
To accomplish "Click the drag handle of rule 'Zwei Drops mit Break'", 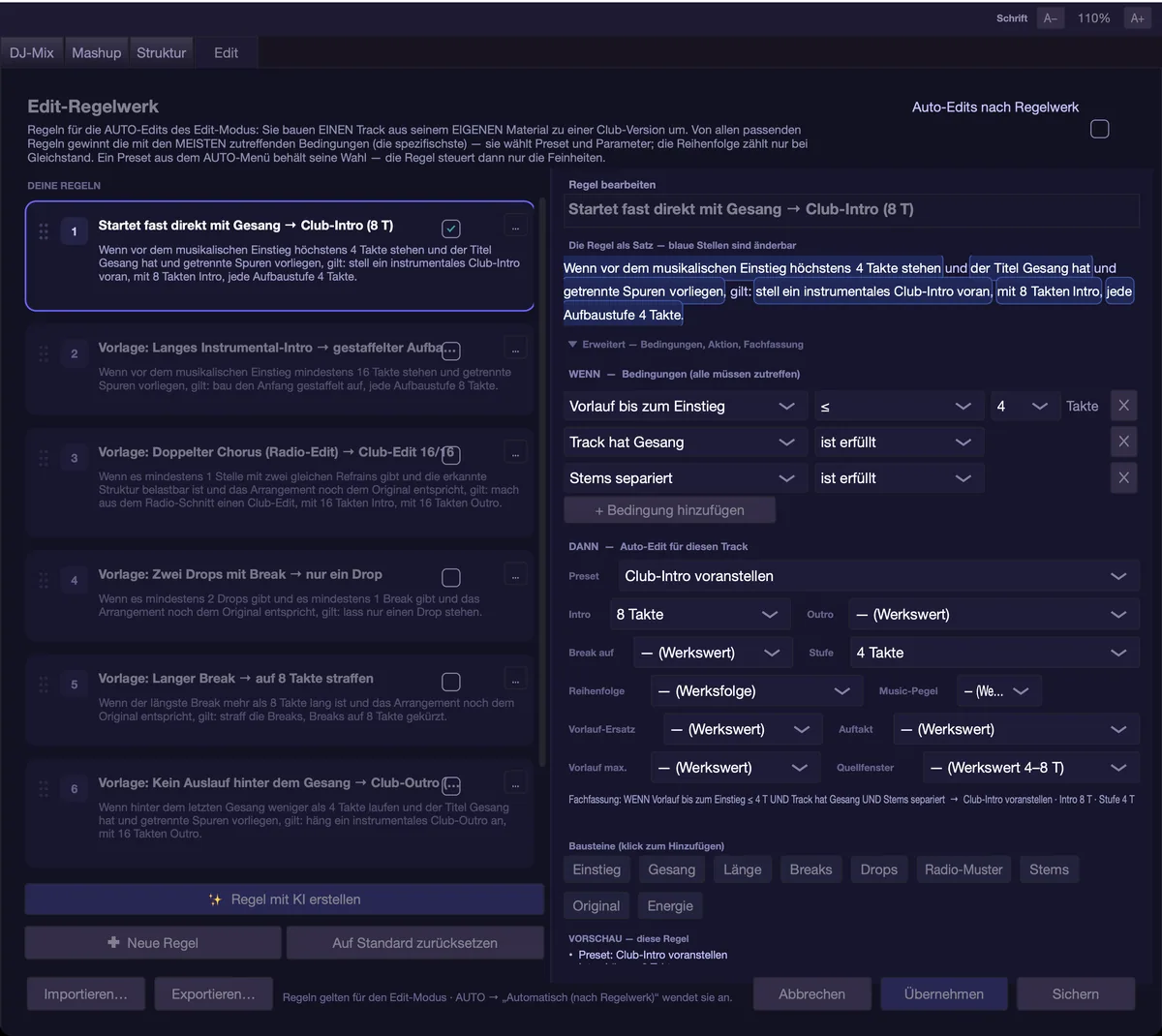I will (44, 580).
